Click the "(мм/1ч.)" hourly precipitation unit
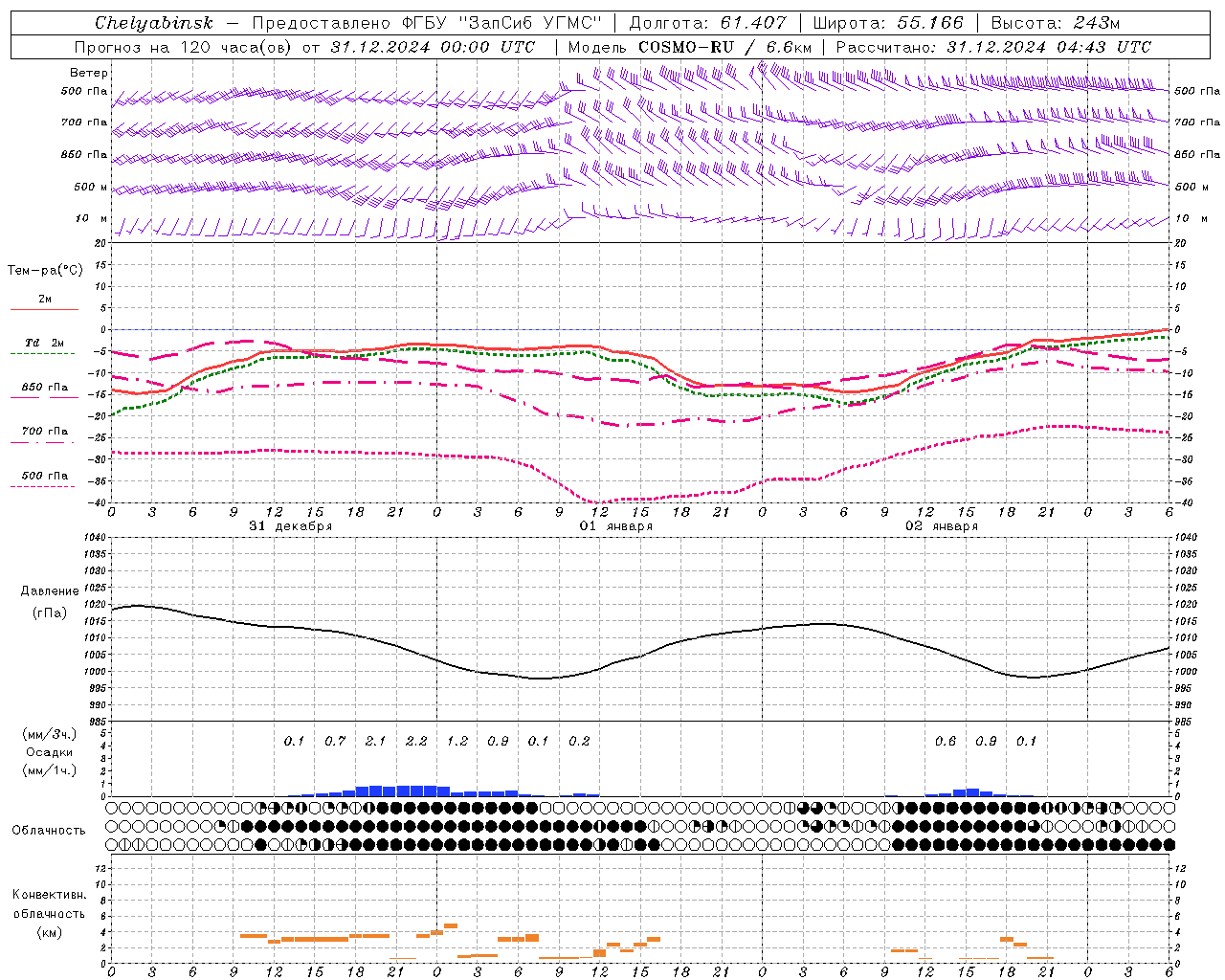Screen dimensions: 1225x980 (x=50, y=770)
